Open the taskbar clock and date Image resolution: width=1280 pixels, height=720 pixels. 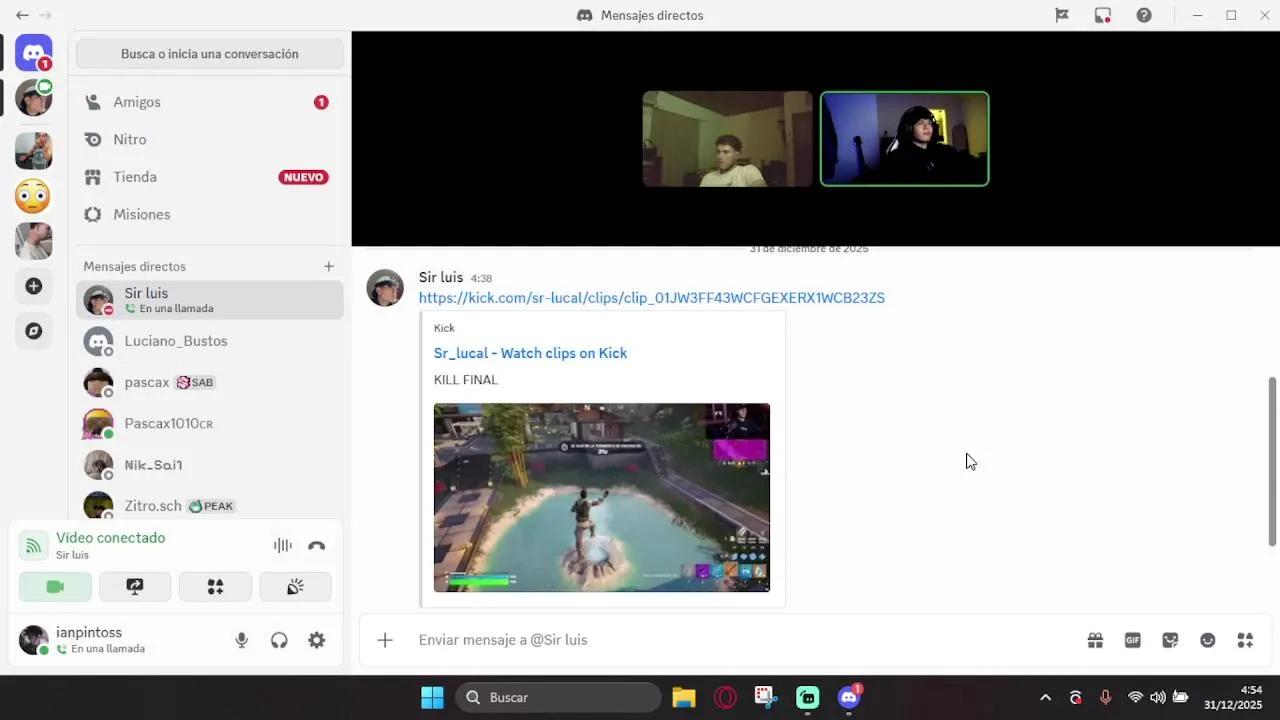[1233, 697]
